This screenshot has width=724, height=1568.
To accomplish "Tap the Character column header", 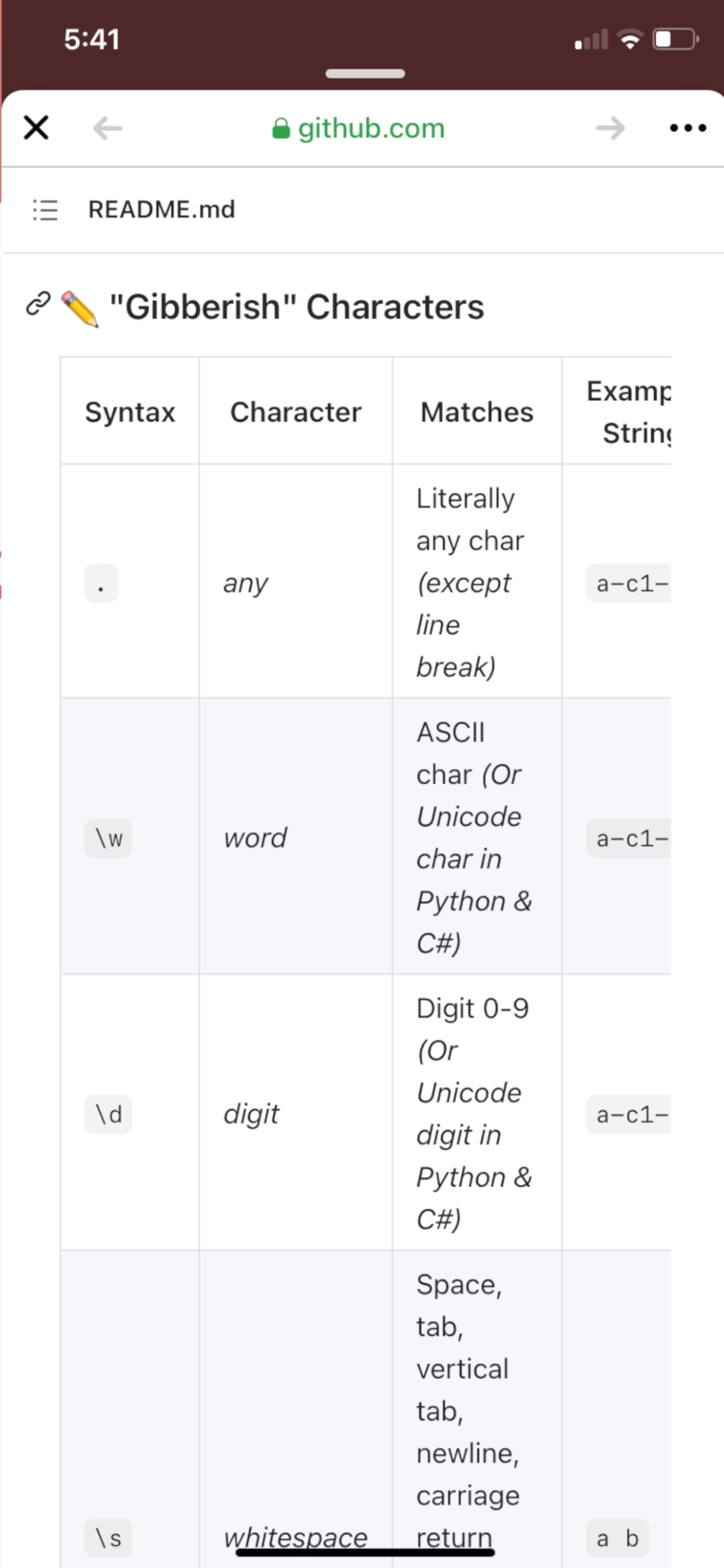I will coord(296,412).
